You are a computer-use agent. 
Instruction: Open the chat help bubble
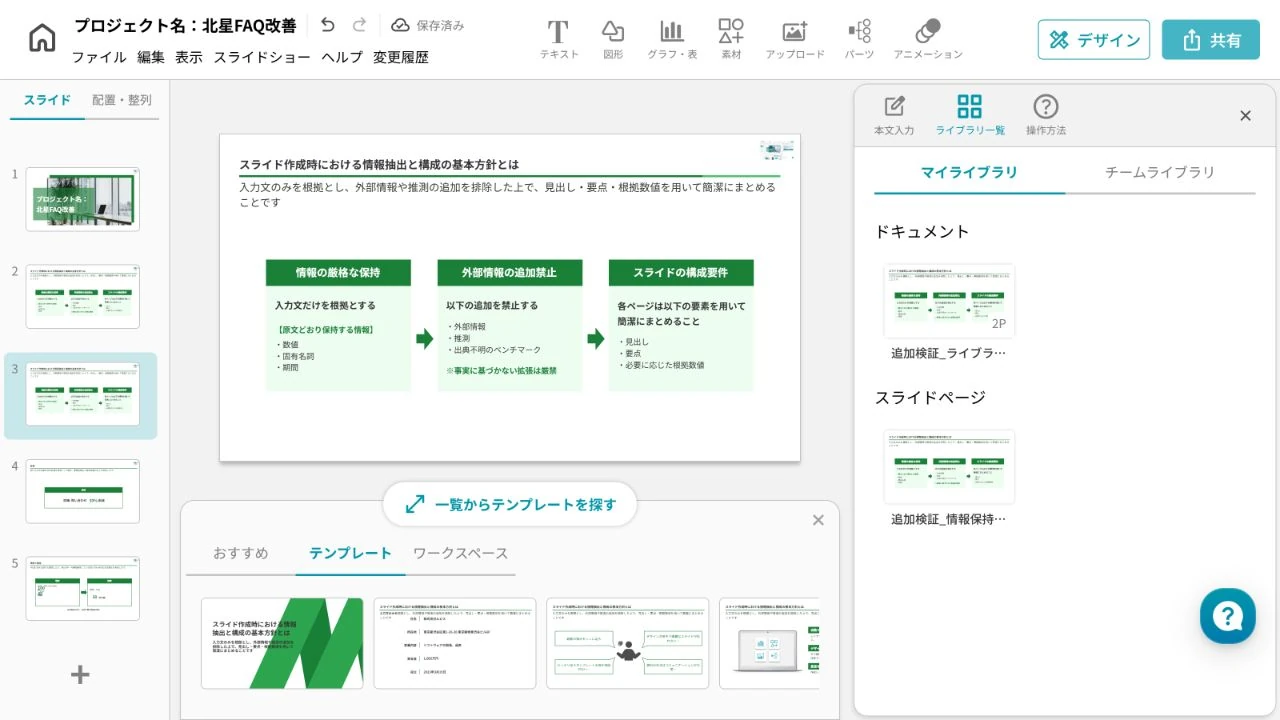coord(1228,616)
